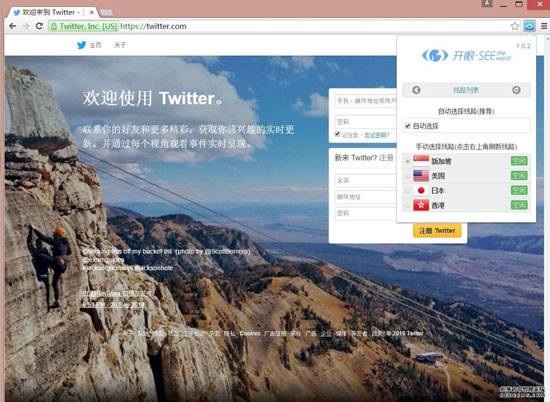Open the 关于 nav item
Screen dimensions: 550x402
point(120,45)
